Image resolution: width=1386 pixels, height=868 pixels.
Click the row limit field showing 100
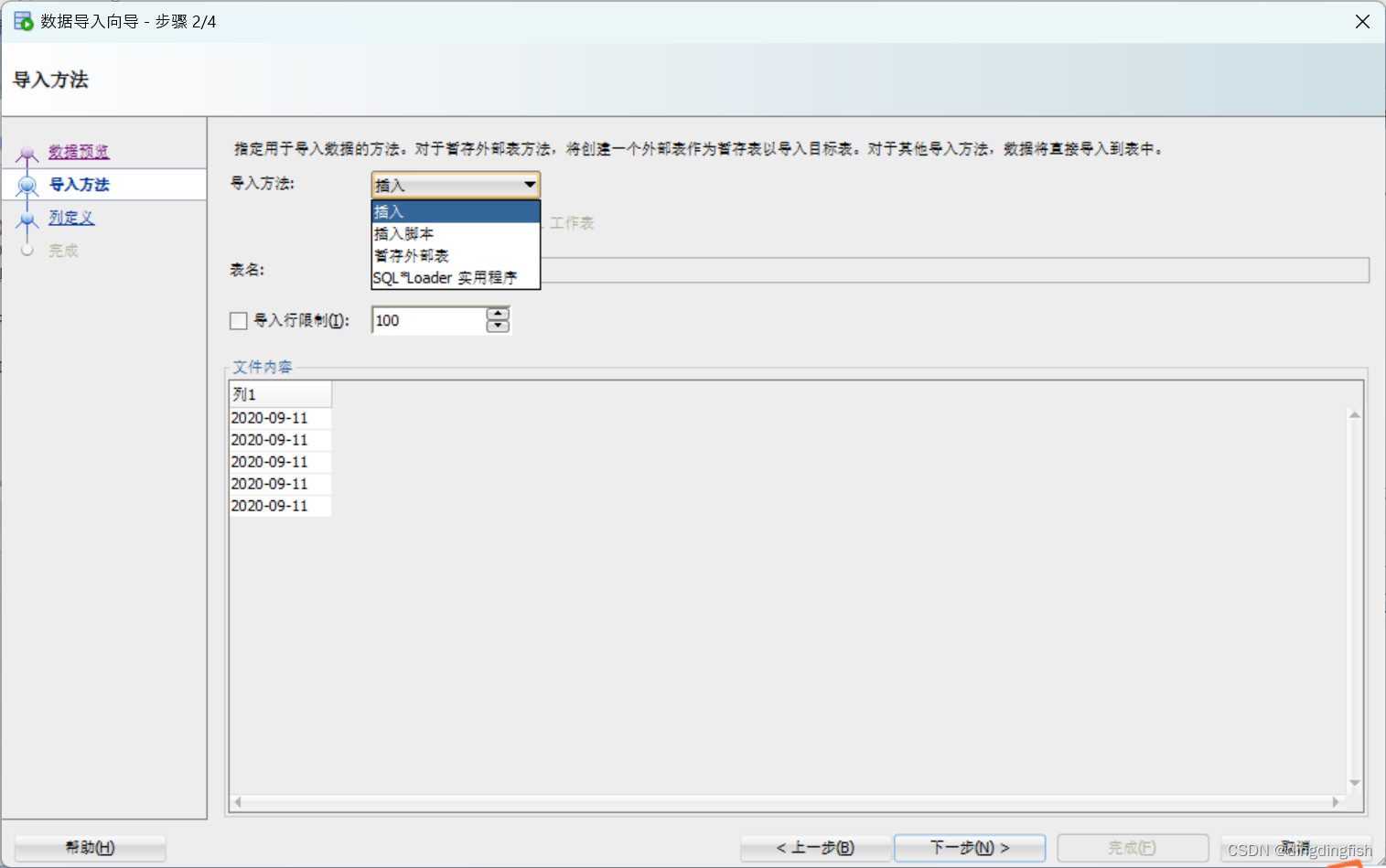tap(429, 321)
